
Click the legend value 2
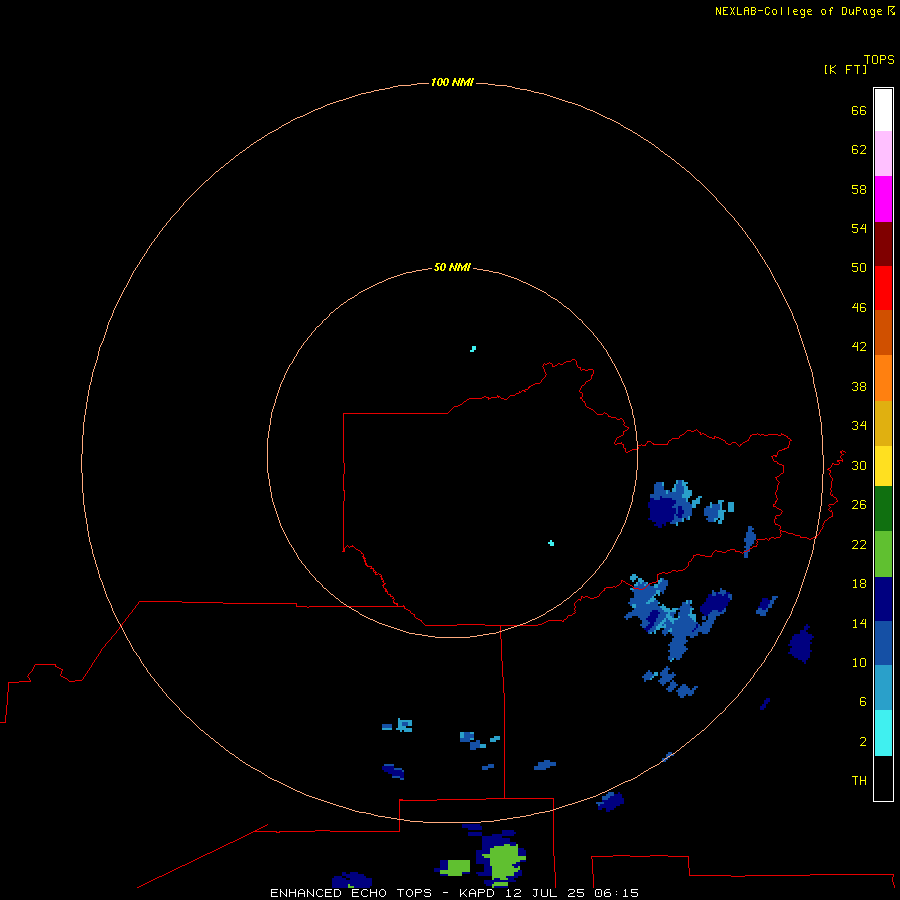tap(863, 742)
